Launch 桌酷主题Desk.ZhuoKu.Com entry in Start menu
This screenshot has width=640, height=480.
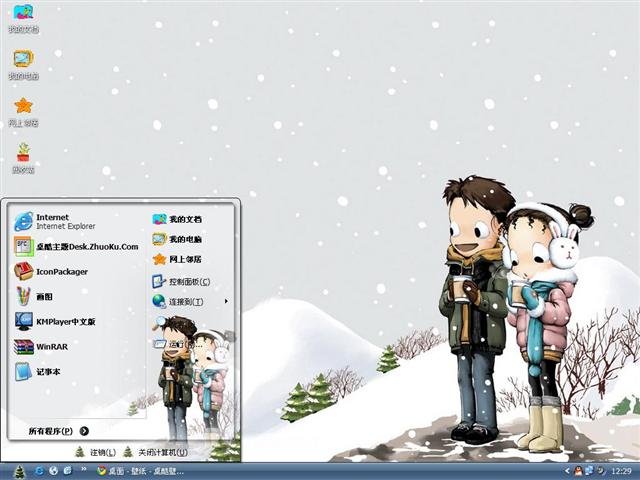[x=78, y=247]
